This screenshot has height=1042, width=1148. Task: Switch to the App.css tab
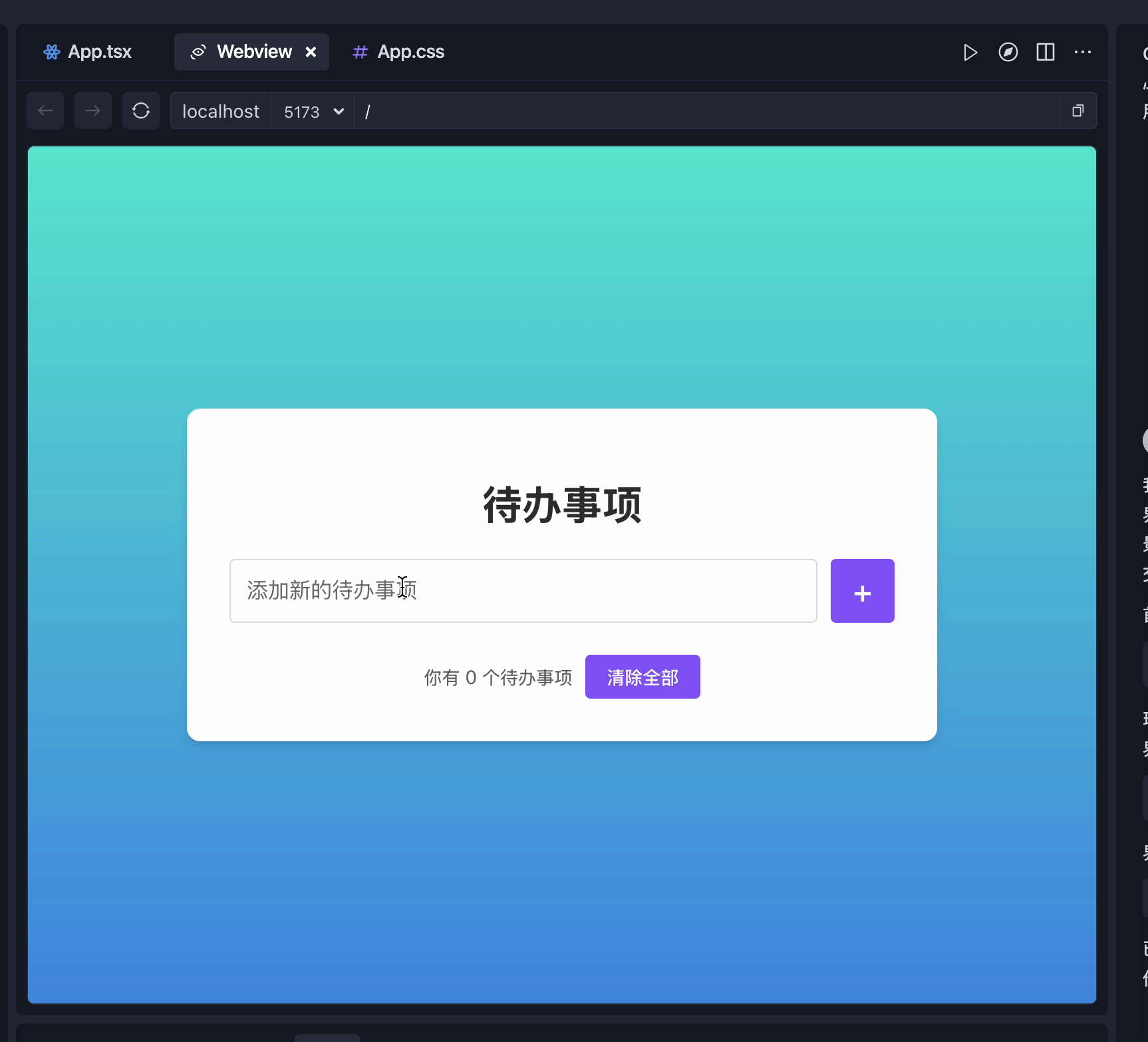coord(410,51)
